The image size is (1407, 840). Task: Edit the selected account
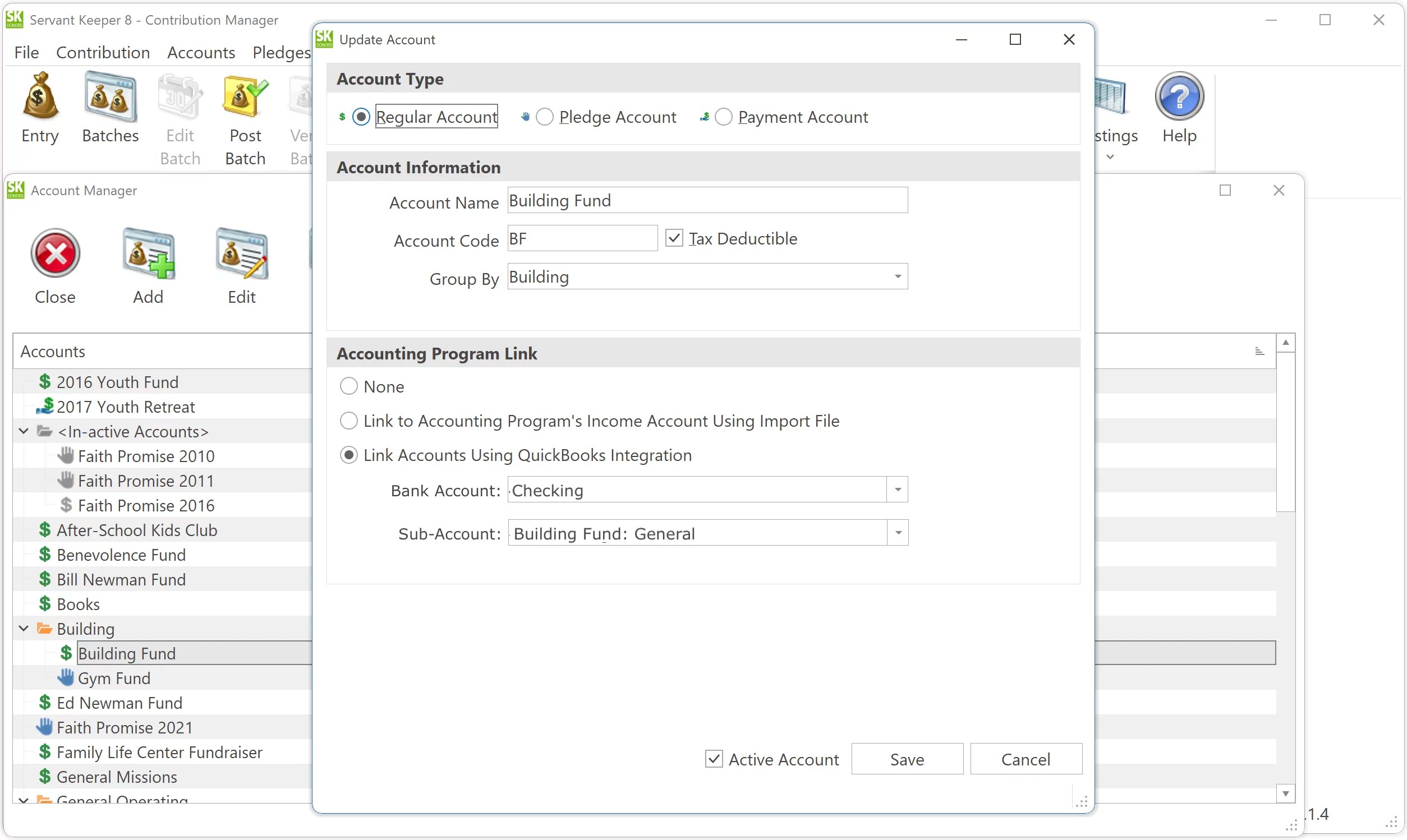pos(241,265)
